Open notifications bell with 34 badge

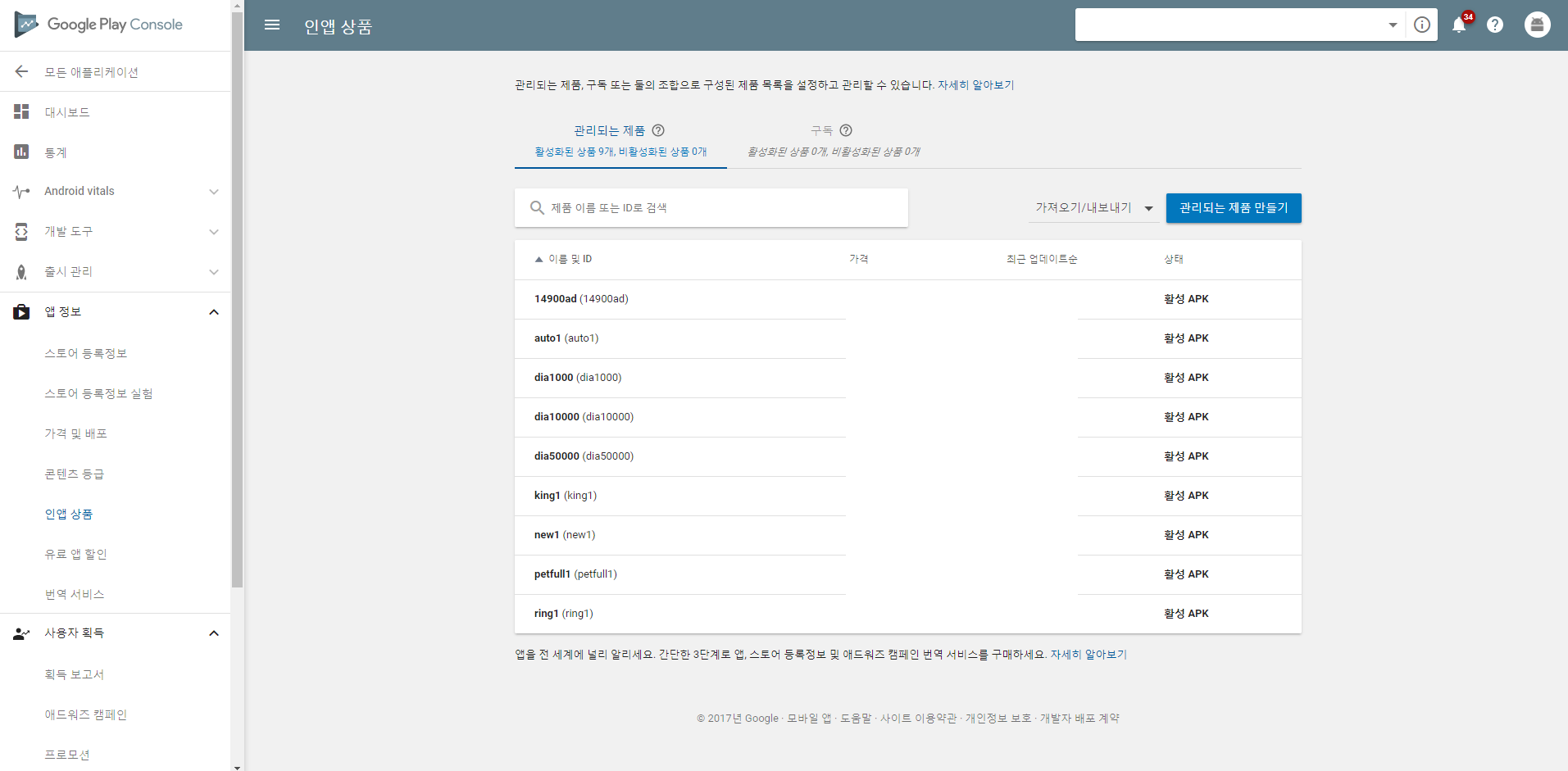coord(1460,25)
